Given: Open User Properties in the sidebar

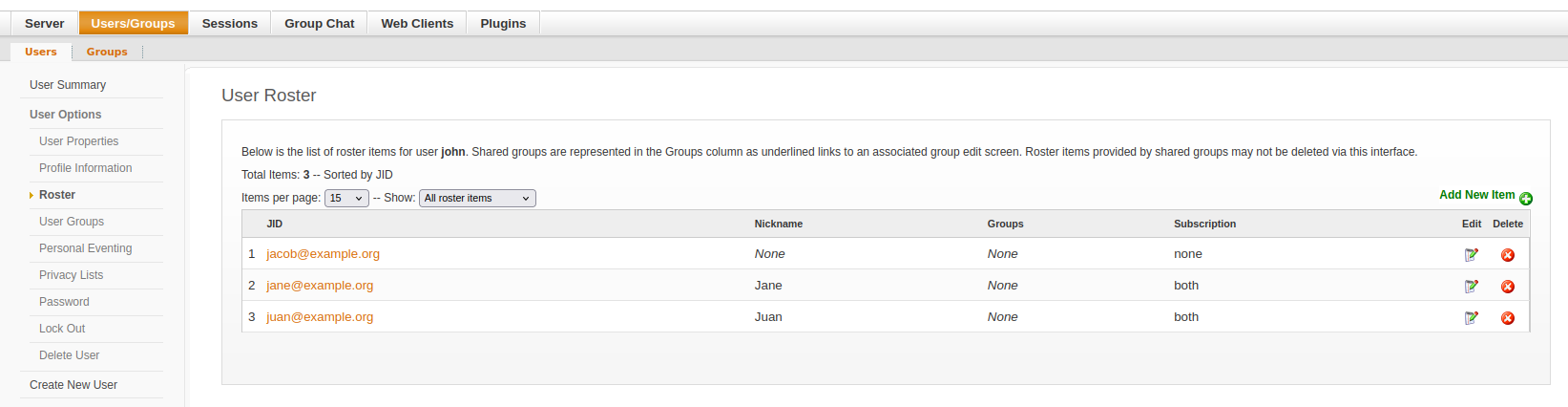Looking at the screenshot, I should point(78,141).
